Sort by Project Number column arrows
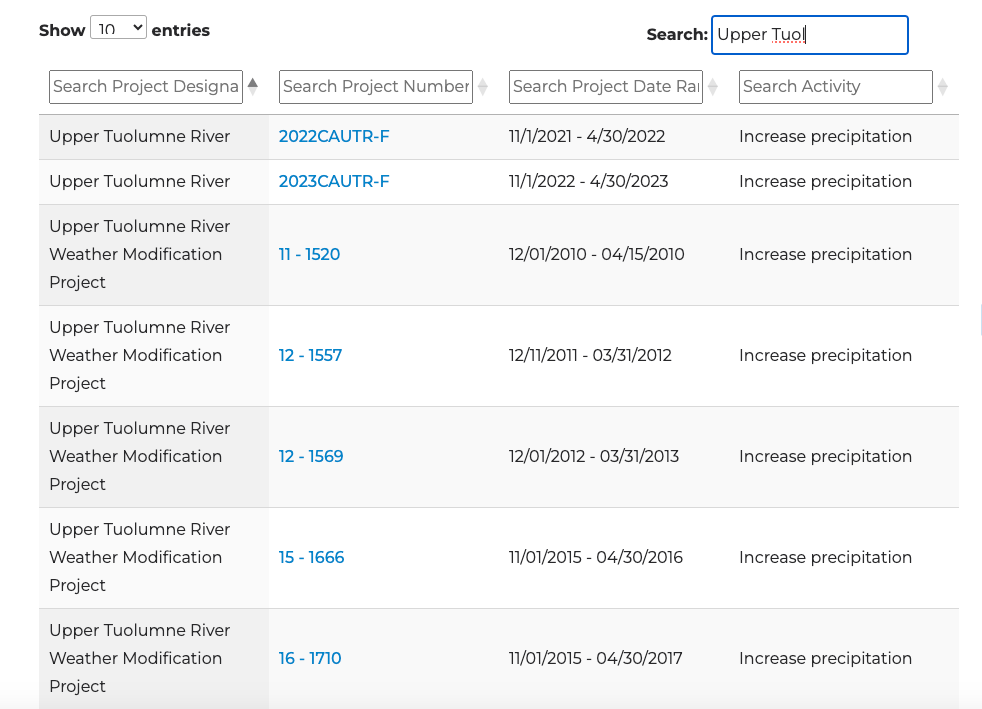This screenshot has height=709, width=982. [483, 86]
